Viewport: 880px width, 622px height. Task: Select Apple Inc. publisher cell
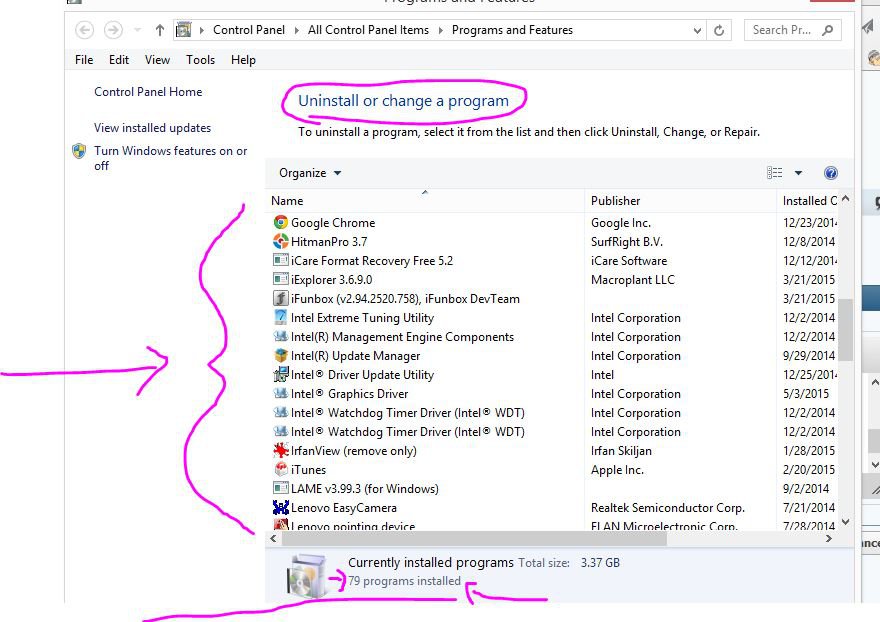pyautogui.click(x=617, y=470)
